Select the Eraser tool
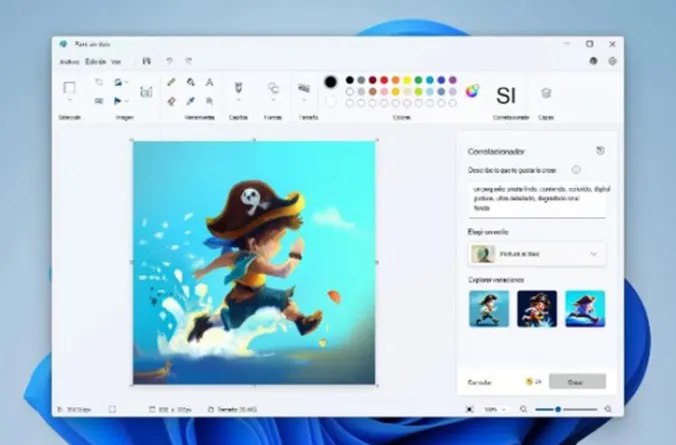 pos(171,101)
